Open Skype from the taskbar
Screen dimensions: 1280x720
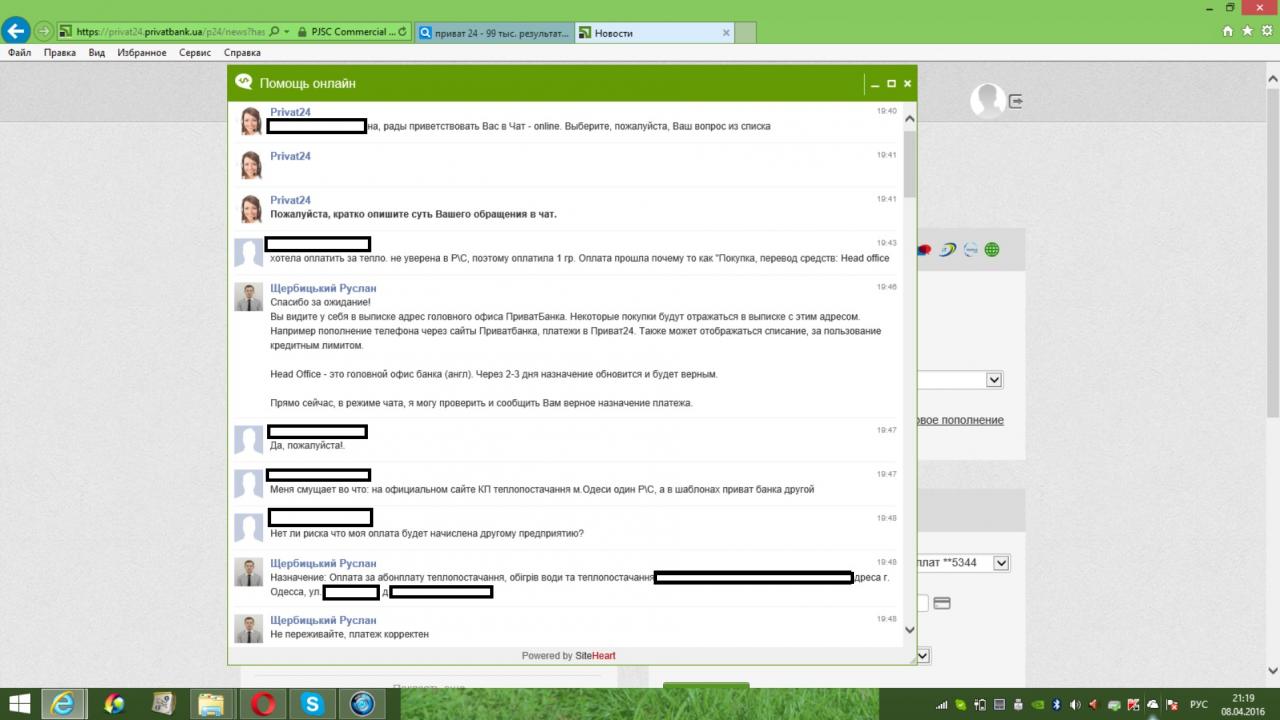[x=313, y=704]
